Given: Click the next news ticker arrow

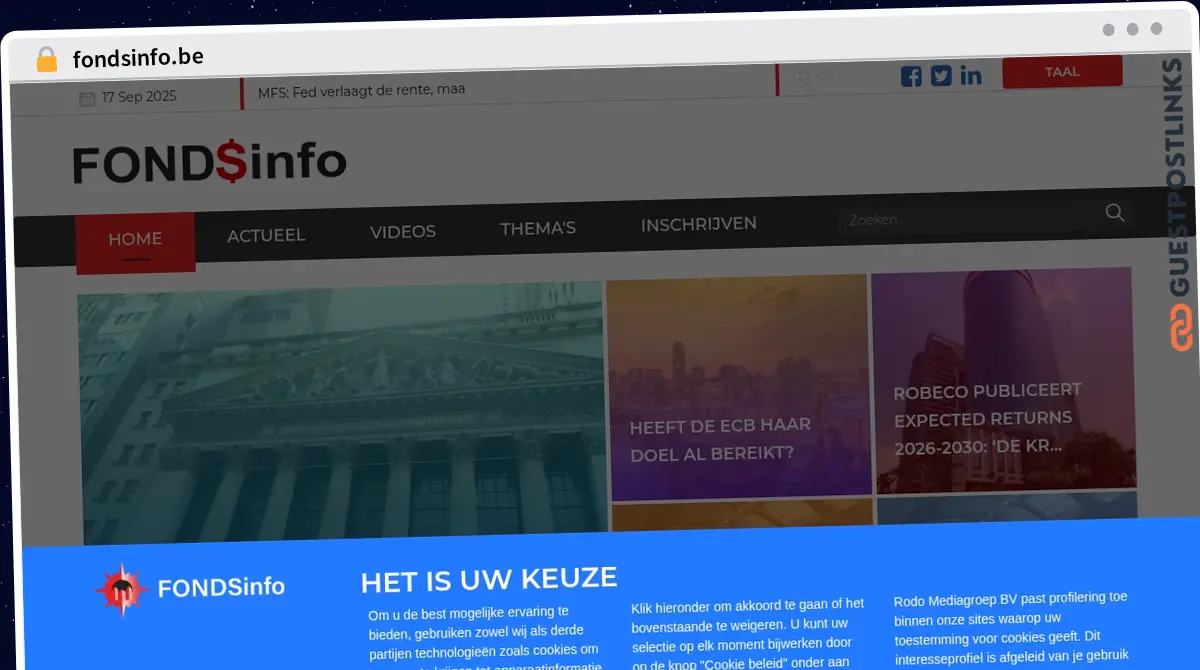Looking at the screenshot, I should click(x=824, y=79).
